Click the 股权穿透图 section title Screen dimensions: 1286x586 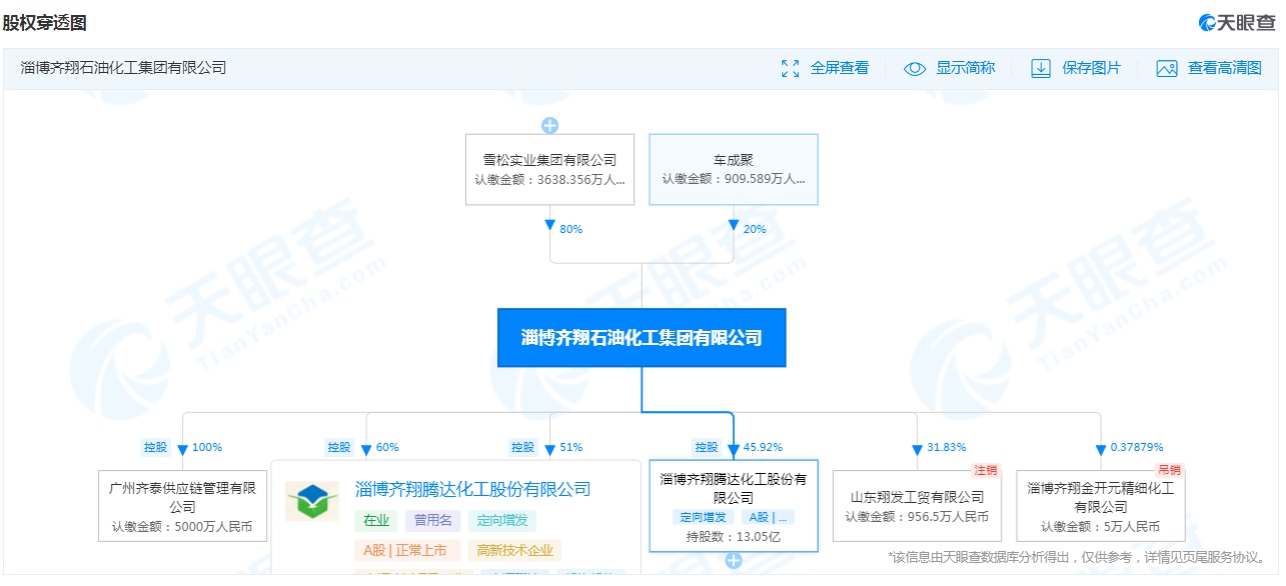click(x=45, y=22)
